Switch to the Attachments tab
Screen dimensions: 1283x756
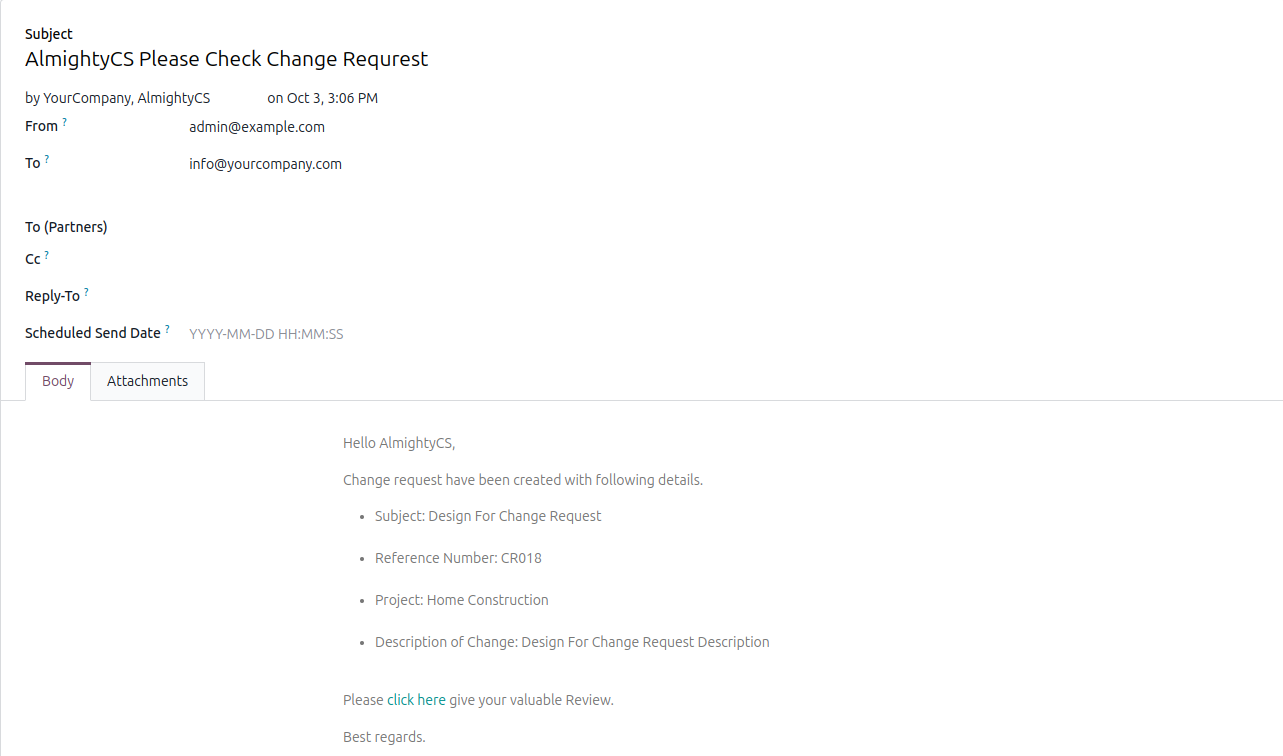click(x=147, y=381)
